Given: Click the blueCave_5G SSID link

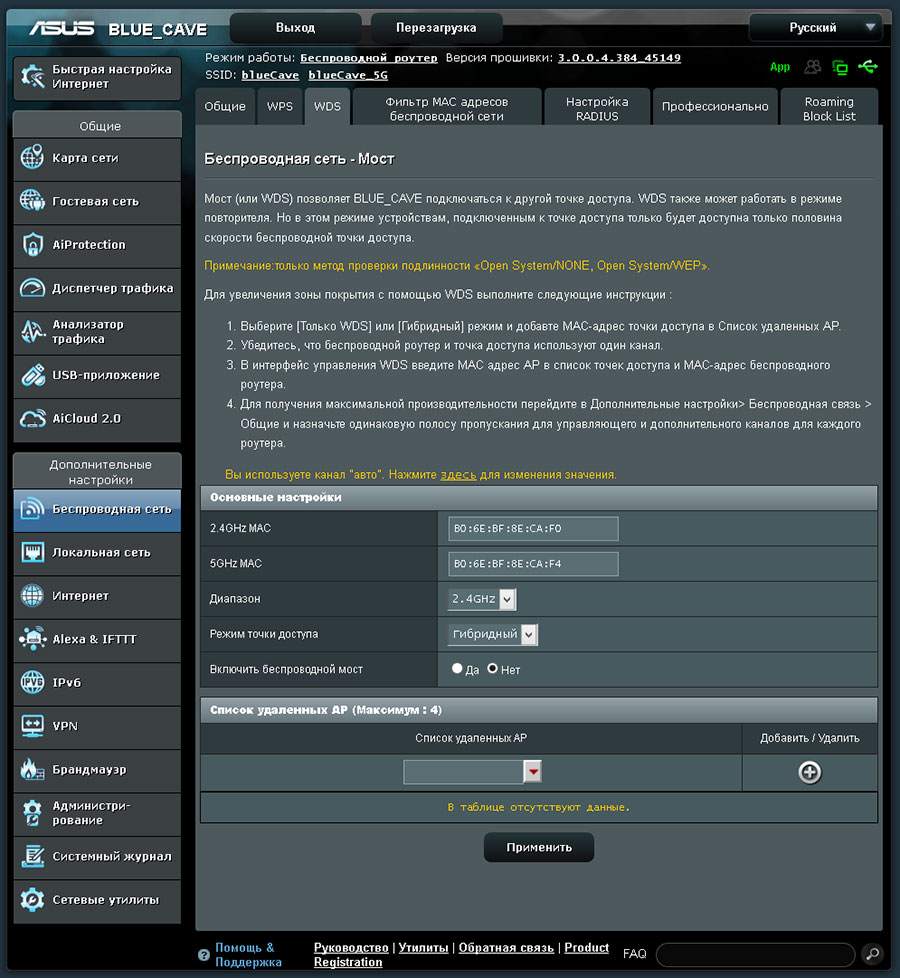Looking at the screenshot, I should pyautogui.click(x=348, y=75).
